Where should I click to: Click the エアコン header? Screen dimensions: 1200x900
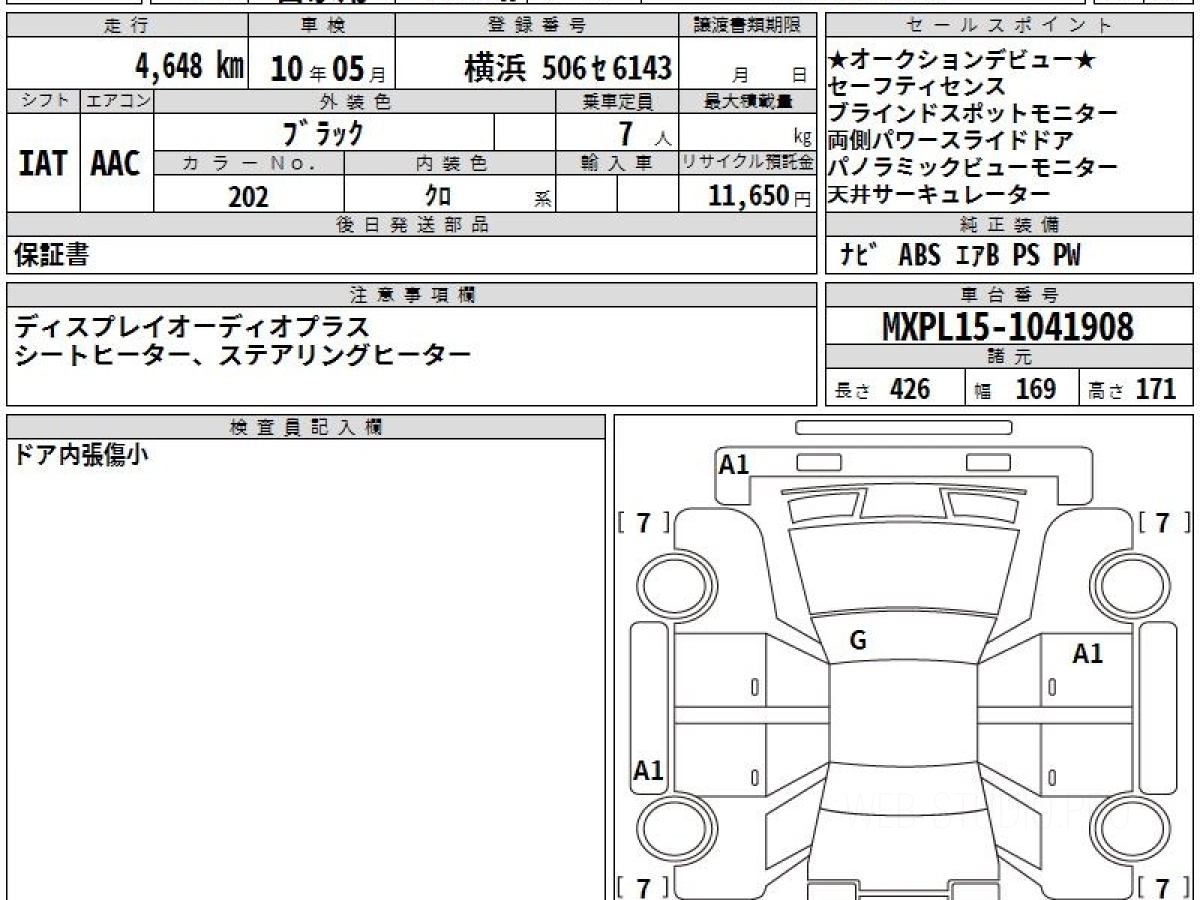(x=117, y=101)
